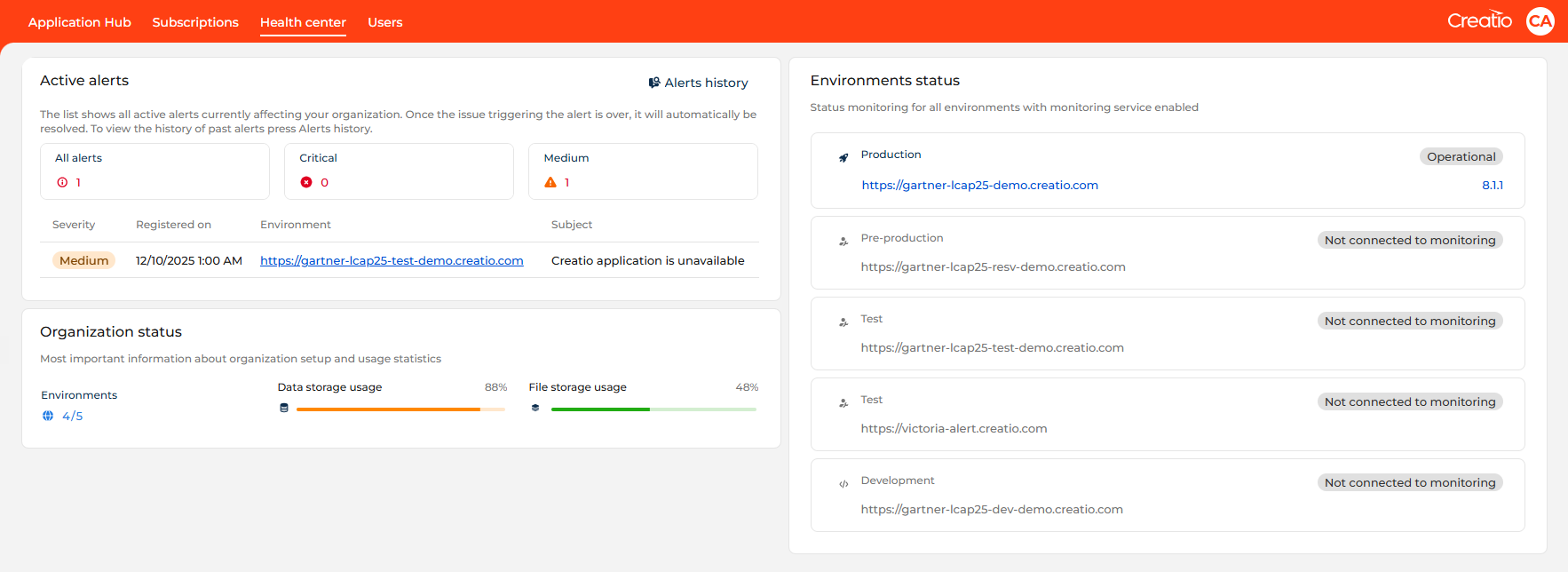Image resolution: width=1568 pixels, height=572 pixels.
Task: Click the File storage usage progress bar
Action: point(653,409)
